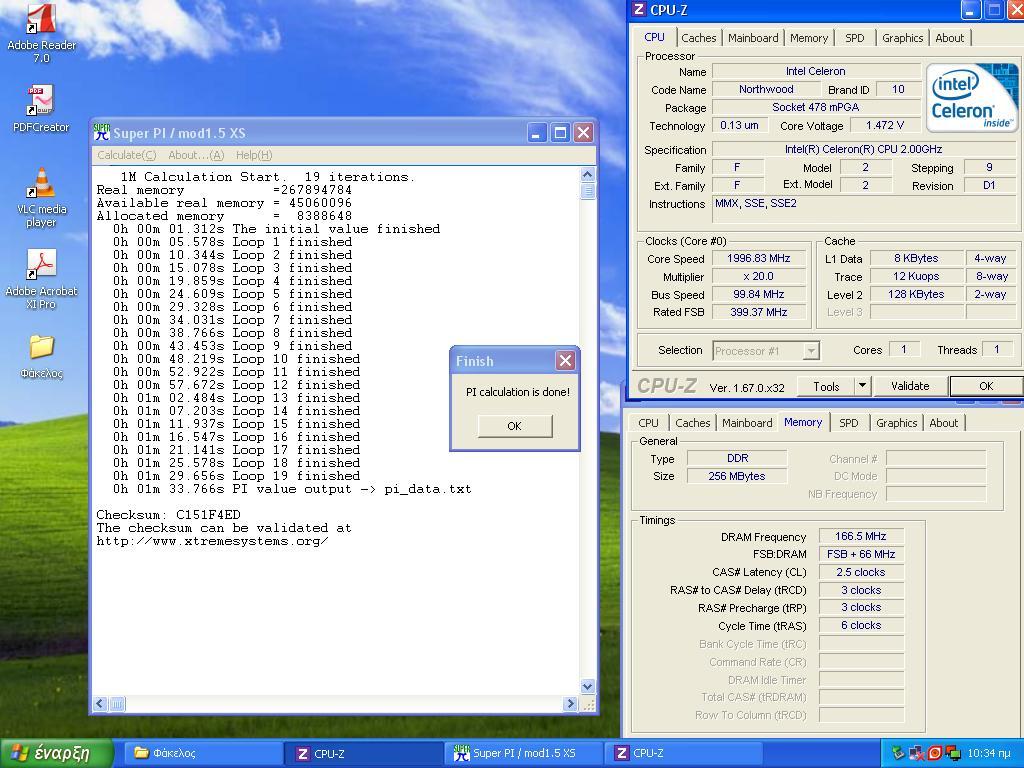1024x768 pixels.
Task: Click the red circular system tray icon
Action: pos(935,754)
